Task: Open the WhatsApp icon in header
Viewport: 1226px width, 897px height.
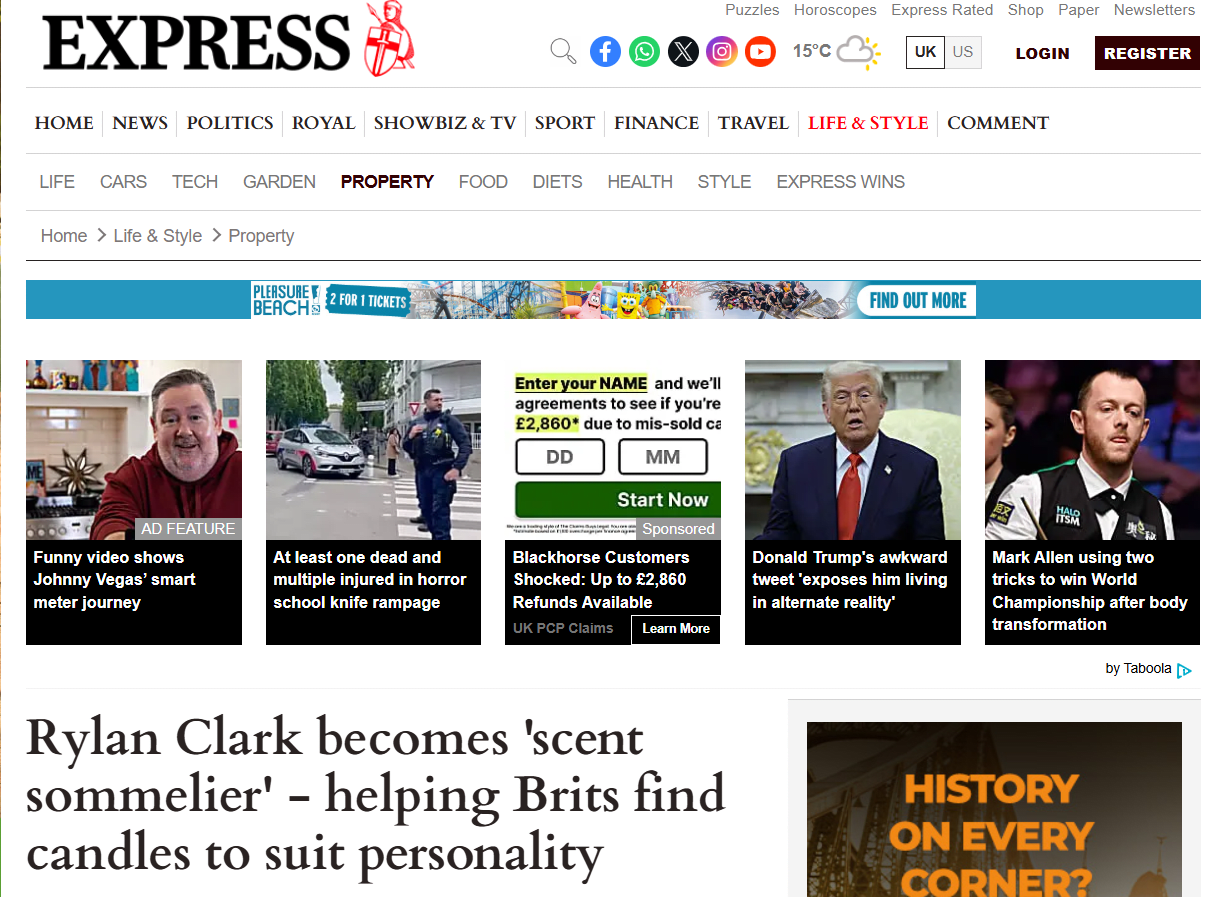Action: 644,51
